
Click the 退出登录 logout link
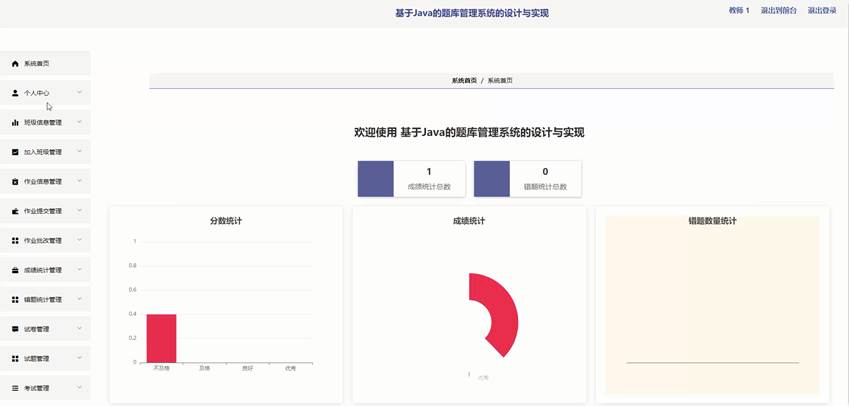coord(822,10)
